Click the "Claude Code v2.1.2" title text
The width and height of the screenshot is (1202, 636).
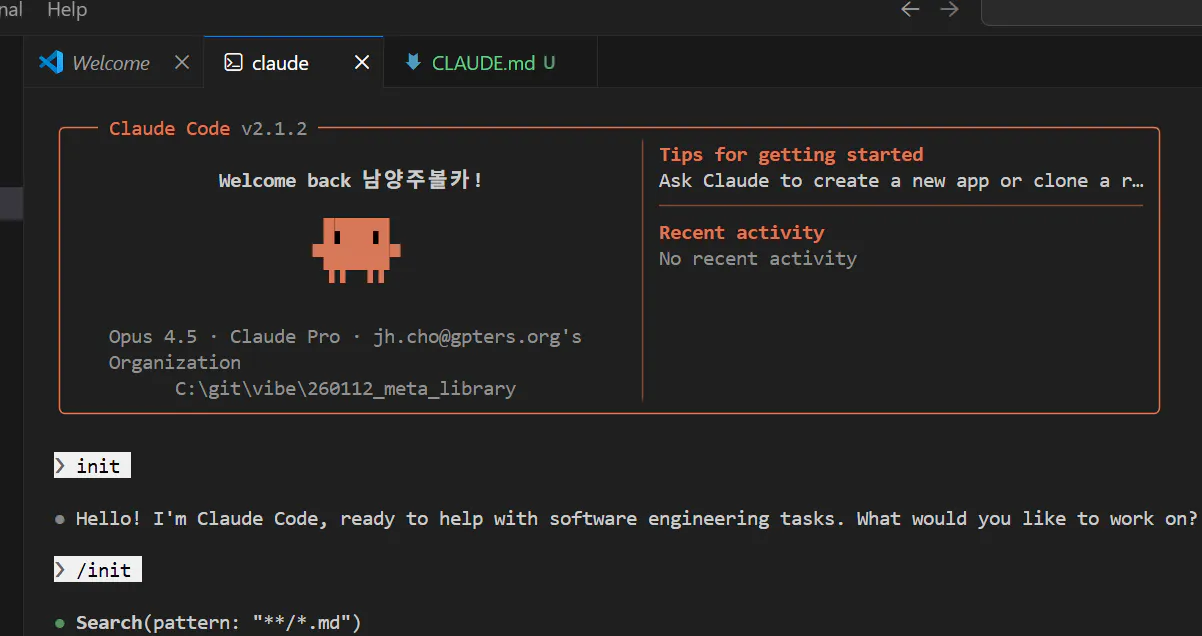[208, 129]
